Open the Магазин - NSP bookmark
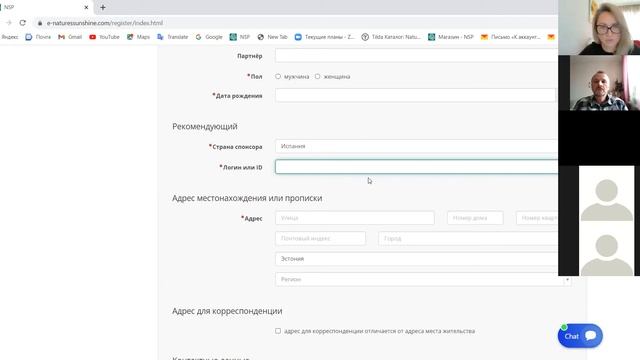 (x=451, y=37)
